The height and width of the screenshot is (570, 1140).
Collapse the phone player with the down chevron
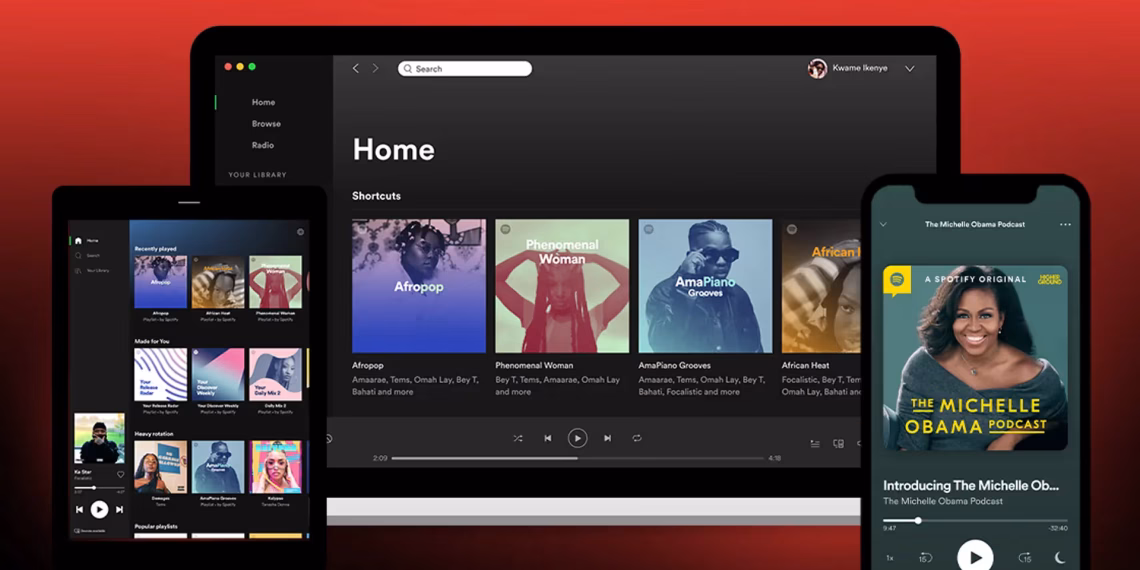click(883, 225)
